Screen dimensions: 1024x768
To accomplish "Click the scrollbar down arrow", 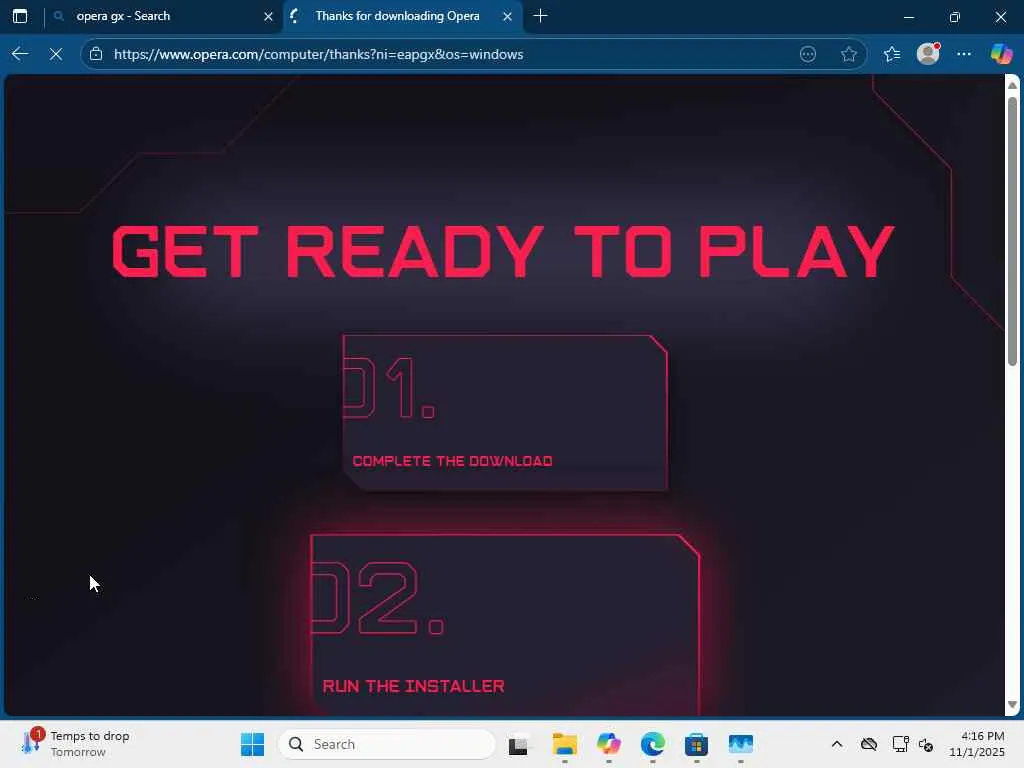I will [1012, 705].
